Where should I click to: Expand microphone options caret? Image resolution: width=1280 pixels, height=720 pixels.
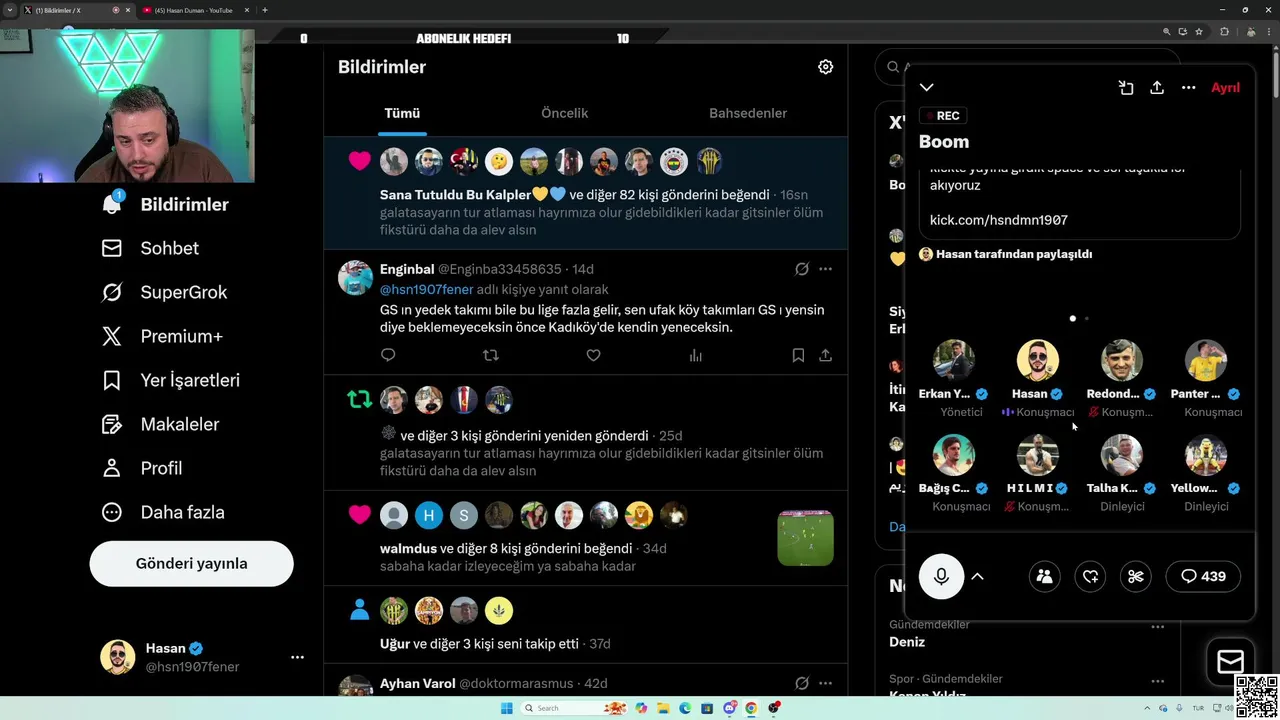(x=978, y=576)
